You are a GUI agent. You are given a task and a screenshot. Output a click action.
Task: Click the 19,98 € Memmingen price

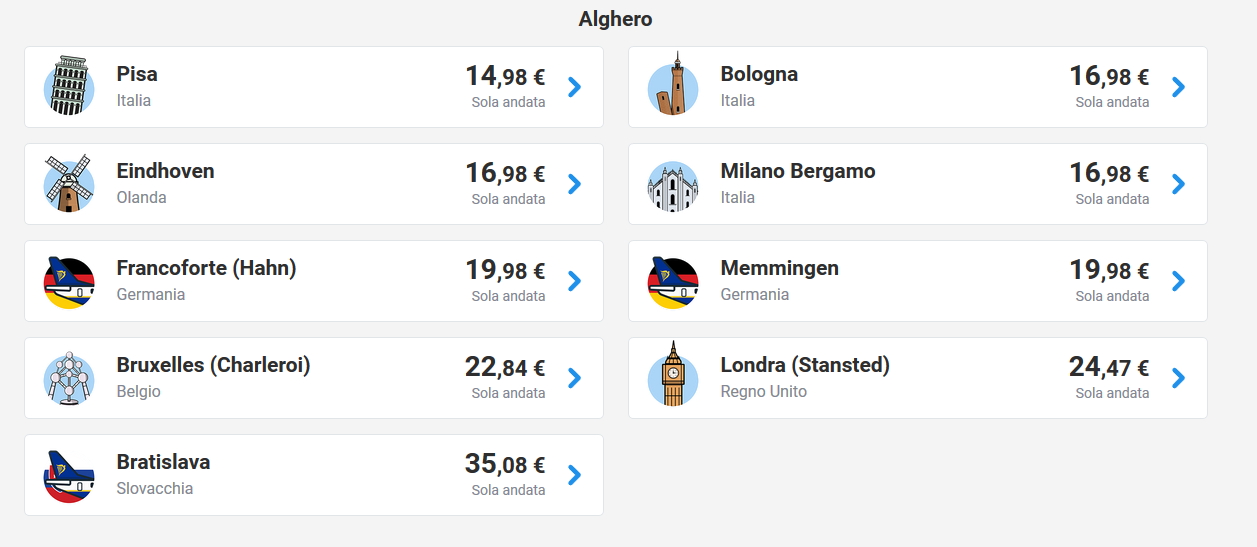pyautogui.click(x=1109, y=271)
